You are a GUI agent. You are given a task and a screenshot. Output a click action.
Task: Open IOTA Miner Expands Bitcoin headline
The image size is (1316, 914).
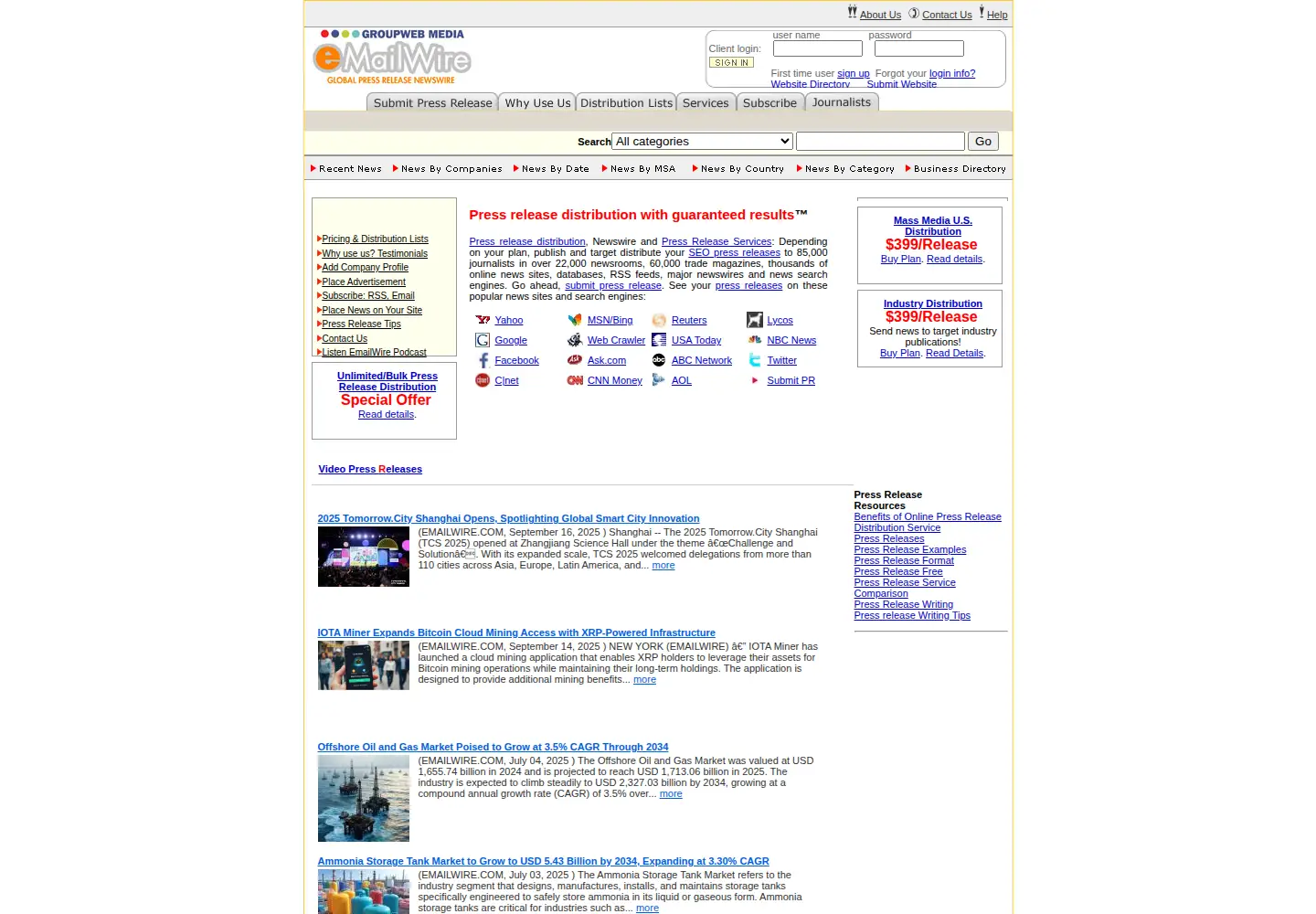pos(516,632)
